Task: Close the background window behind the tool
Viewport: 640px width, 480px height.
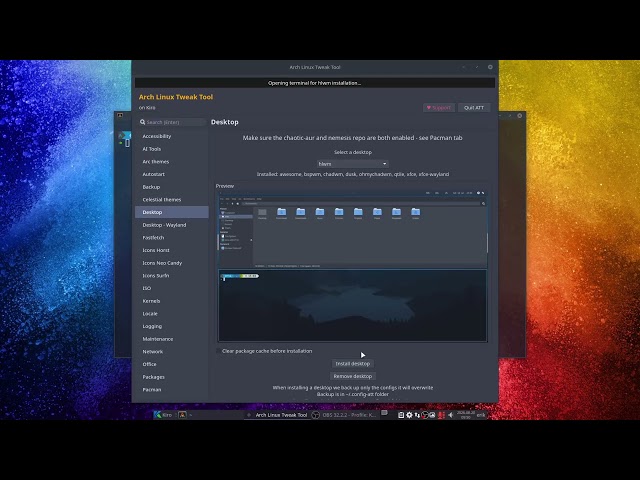Action: pos(520,116)
